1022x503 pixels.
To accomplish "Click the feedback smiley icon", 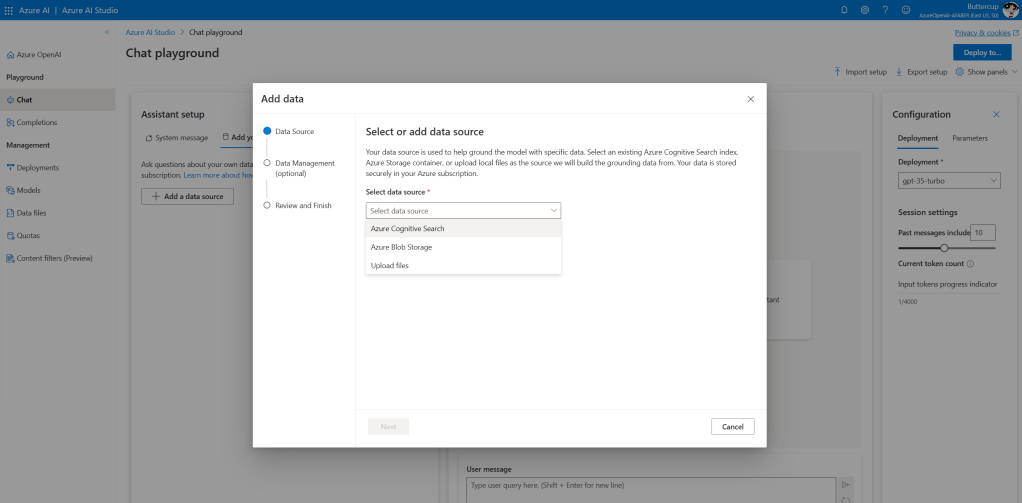I will click(906, 9).
